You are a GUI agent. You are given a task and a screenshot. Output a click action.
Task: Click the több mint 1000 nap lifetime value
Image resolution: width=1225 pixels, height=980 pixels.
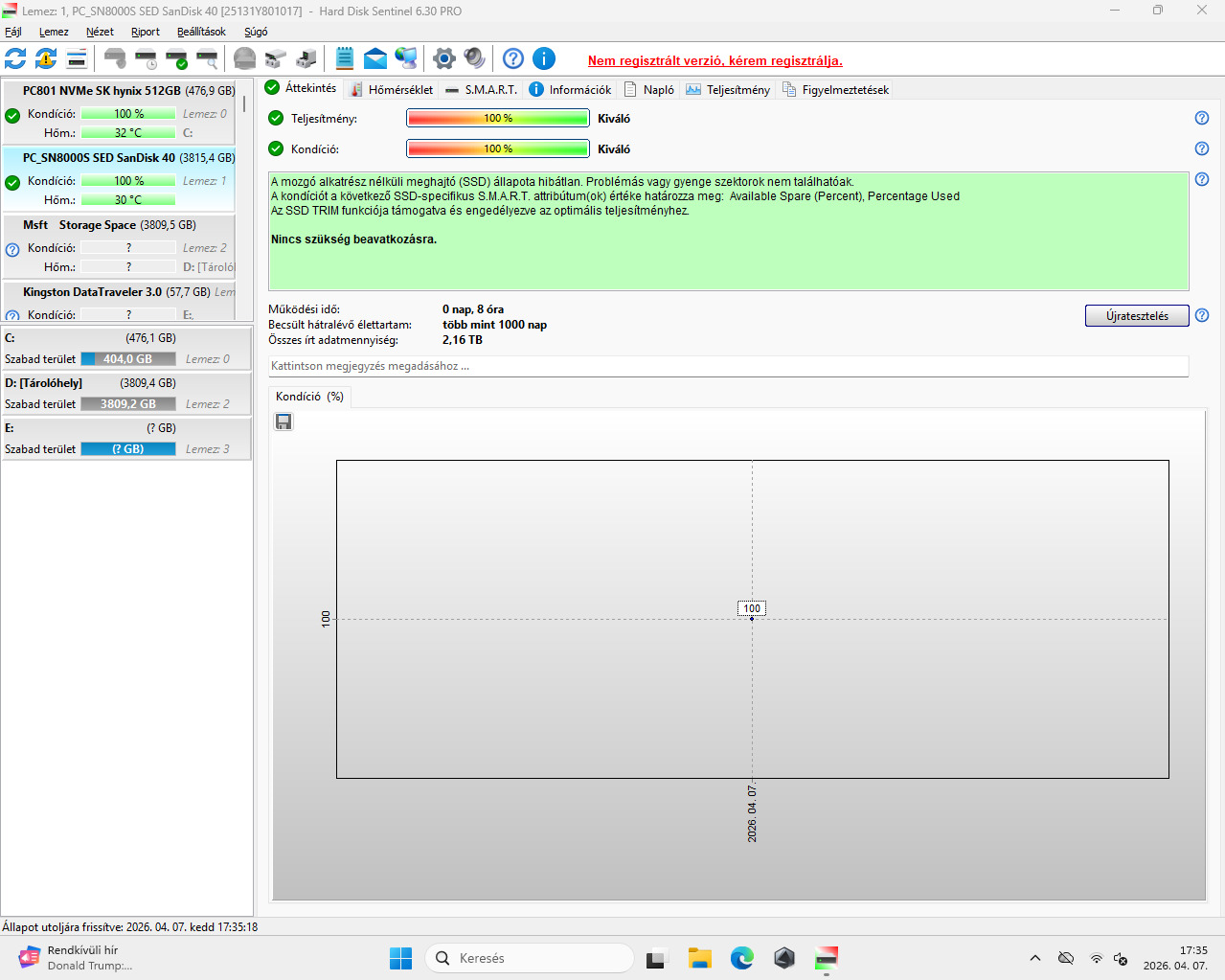[x=494, y=325]
